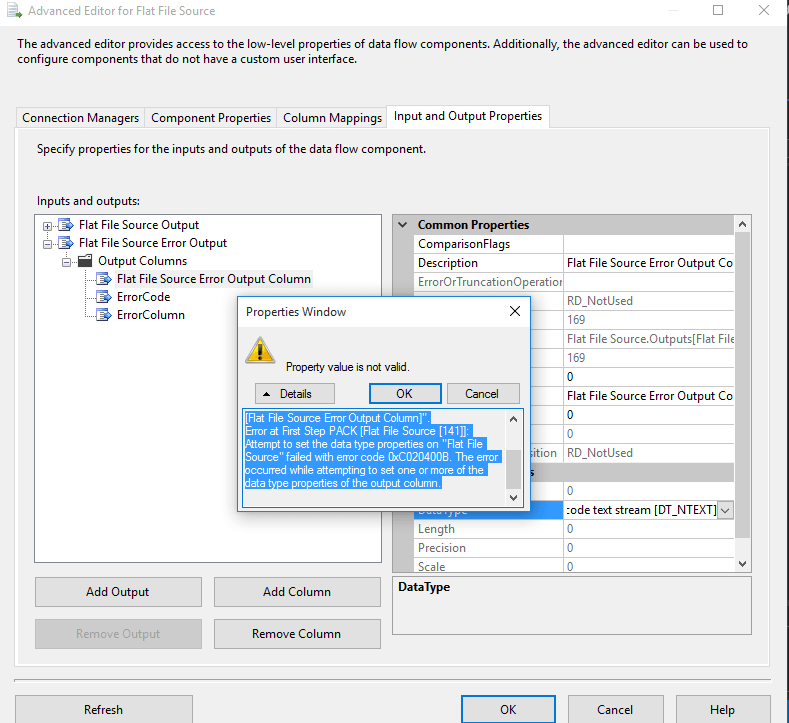789x723 pixels.
Task: Click the warning triangle icon in Properties Window
Action: point(261,350)
